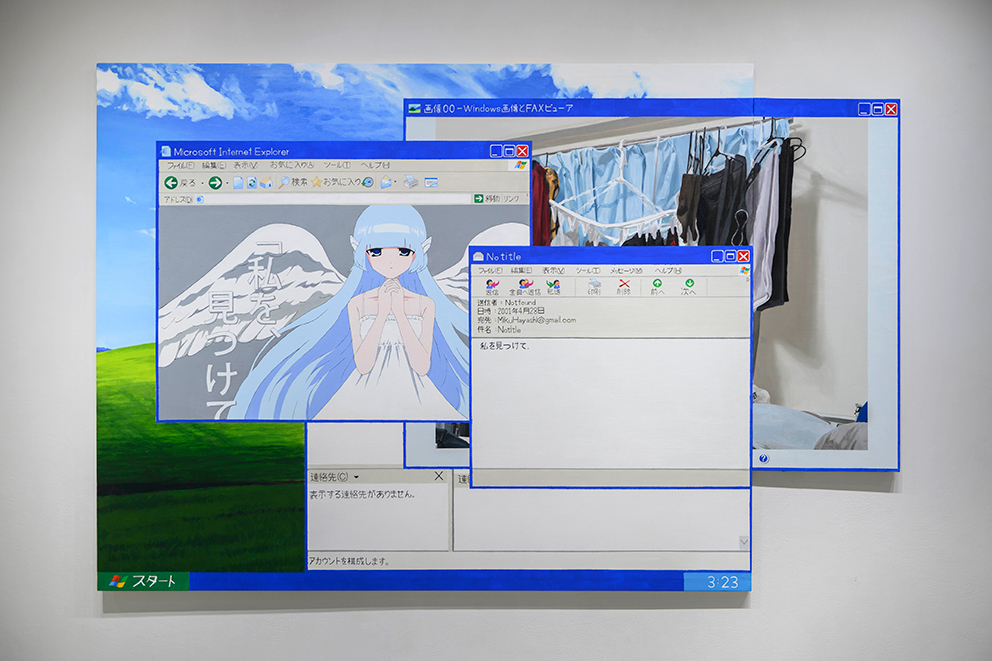
Task: Refresh the page in Internet Explorer
Action: 252,183
